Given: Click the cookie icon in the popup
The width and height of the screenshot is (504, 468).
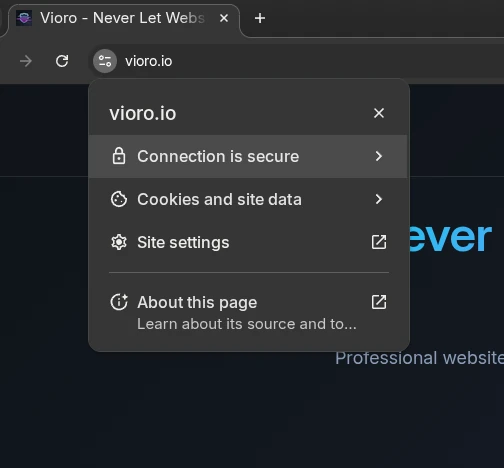Looking at the screenshot, I should tap(119, 199).
